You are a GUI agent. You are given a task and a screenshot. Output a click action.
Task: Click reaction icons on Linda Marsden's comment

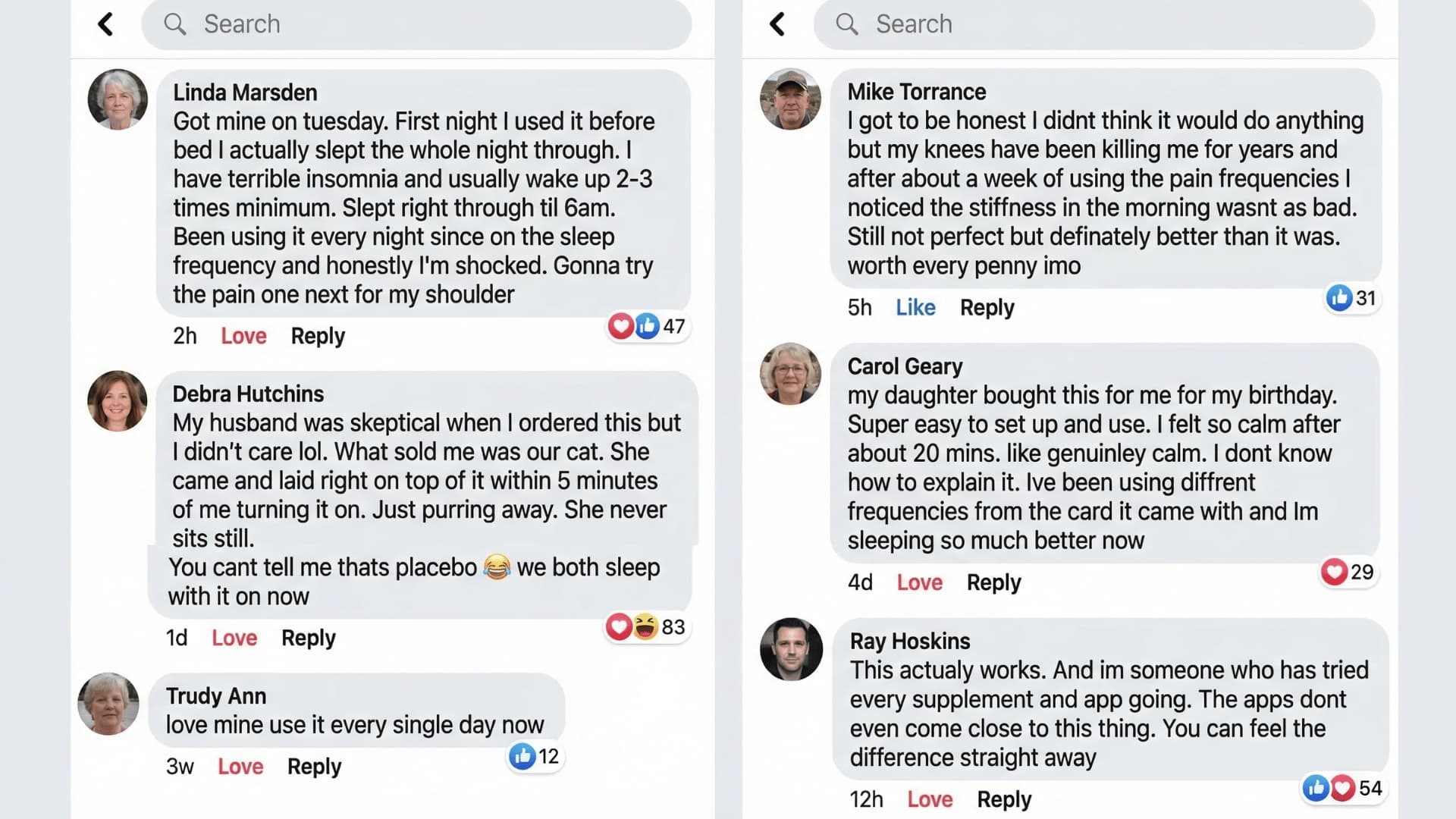(634, 326)
